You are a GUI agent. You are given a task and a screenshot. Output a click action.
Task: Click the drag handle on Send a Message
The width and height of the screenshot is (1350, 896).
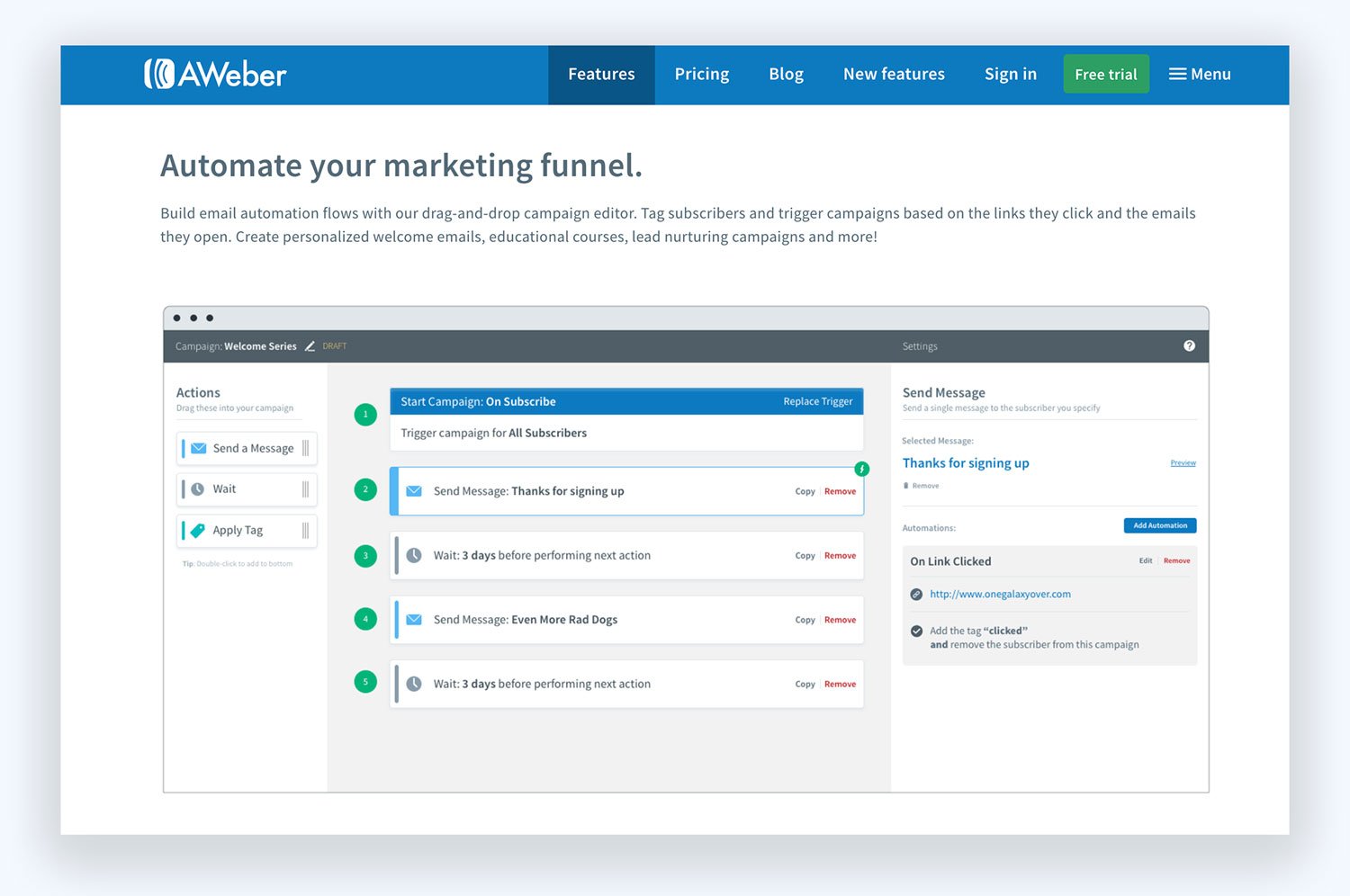click(307, 447)
